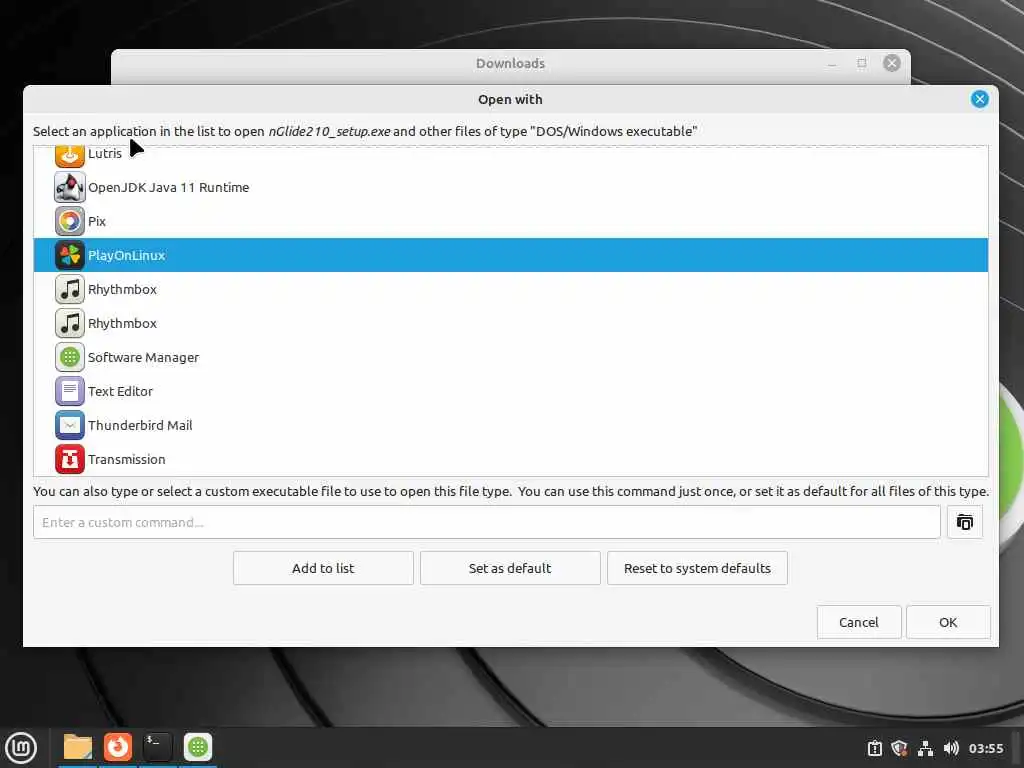The height and width of the screenshot is (768, 1024).
Task: Select the Thunderbird Mail icon
Action: (69, 425)
